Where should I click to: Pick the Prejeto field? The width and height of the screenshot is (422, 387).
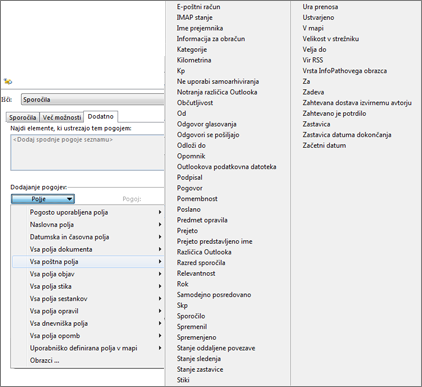click(x=187, y=231)
